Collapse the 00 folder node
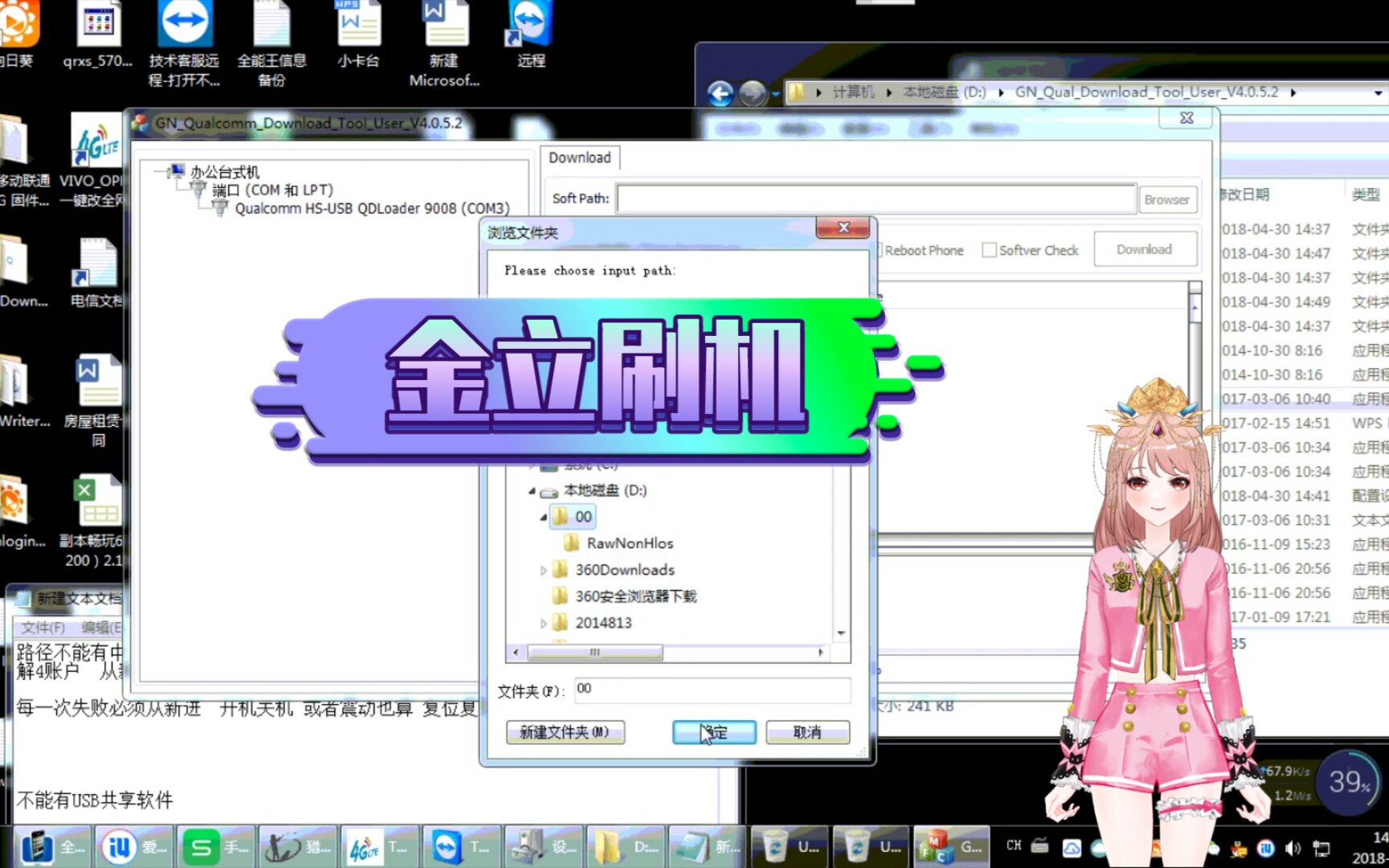The image size is (1389, 868). [543, 517]
